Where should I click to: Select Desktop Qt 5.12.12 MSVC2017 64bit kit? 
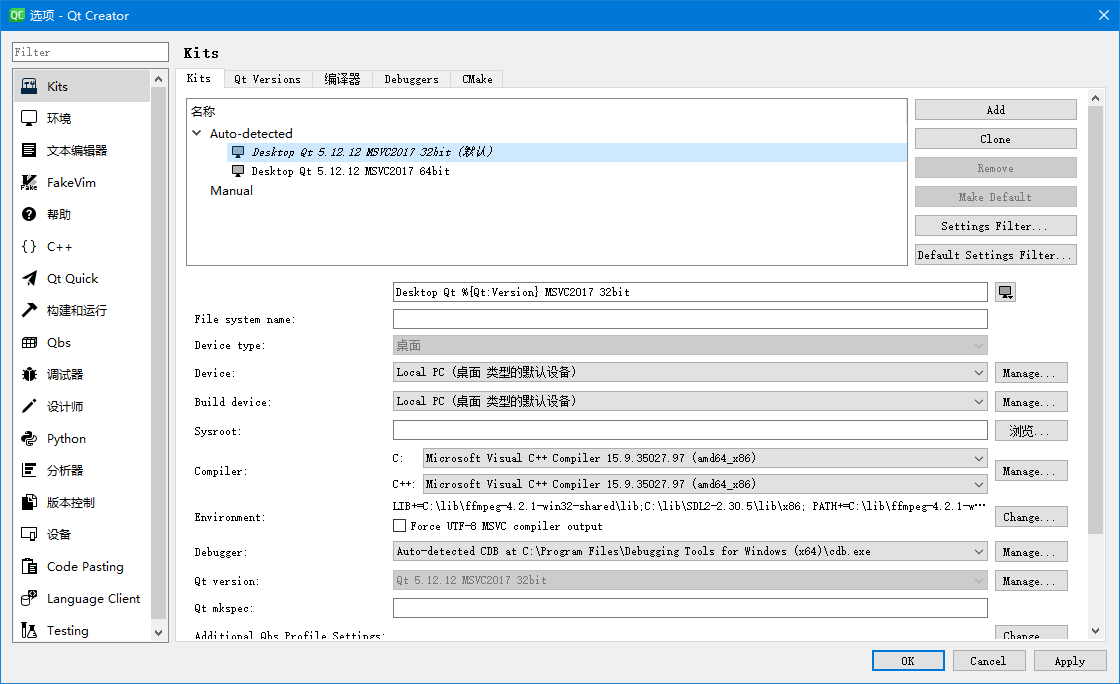[x=351, y=171]
